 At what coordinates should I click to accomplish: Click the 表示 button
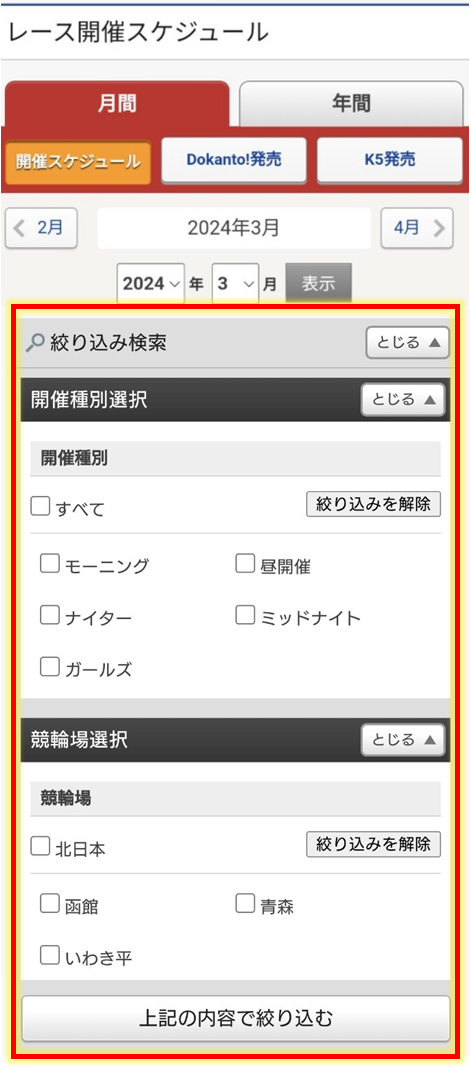tap(319, 284)
